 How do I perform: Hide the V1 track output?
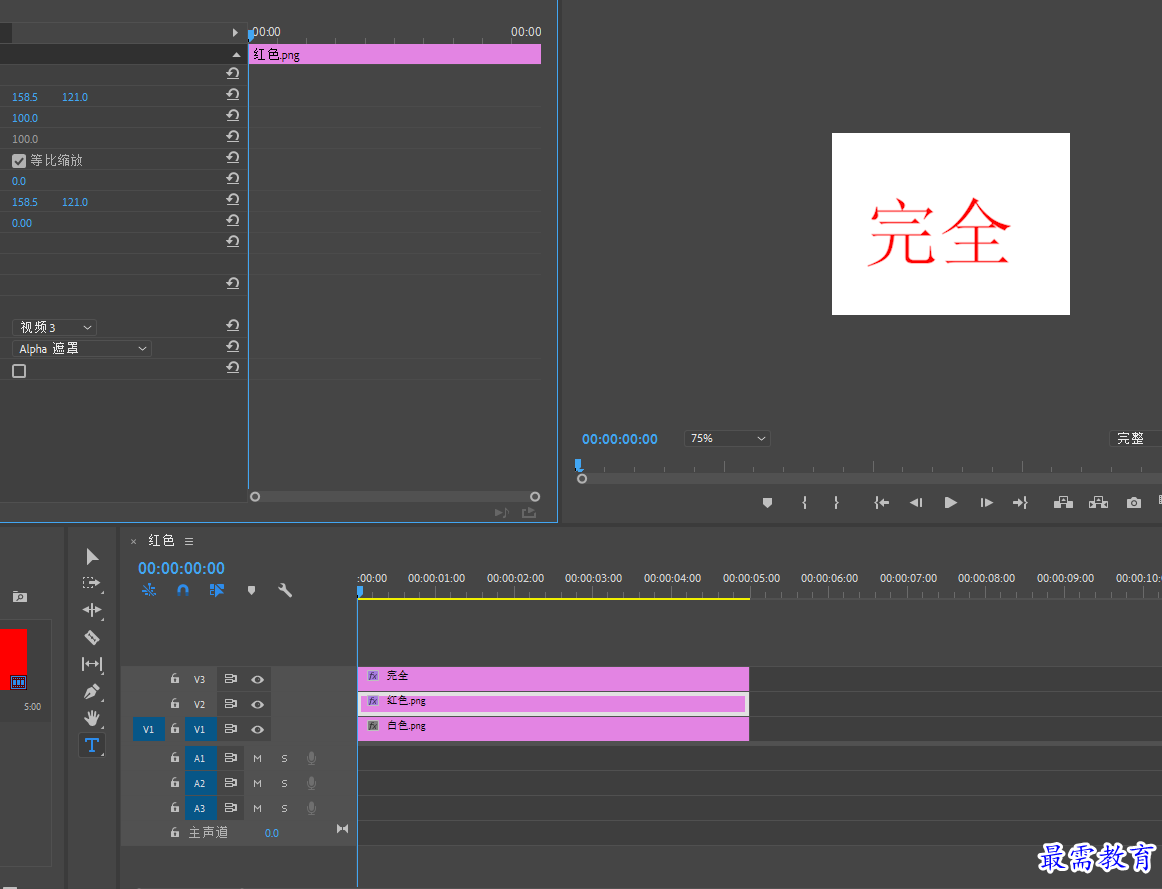point(257,730)
